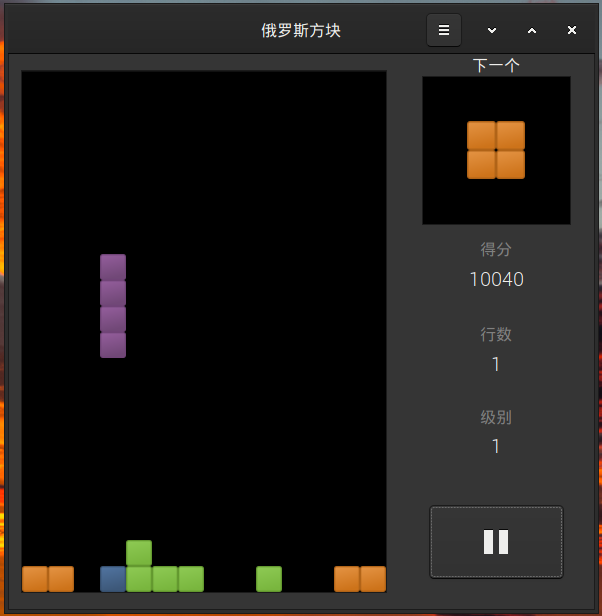Viewport: 602px width, 616px height.
Task: Close the 俄罗斯方块 window
Action: [x=572, y=30]
